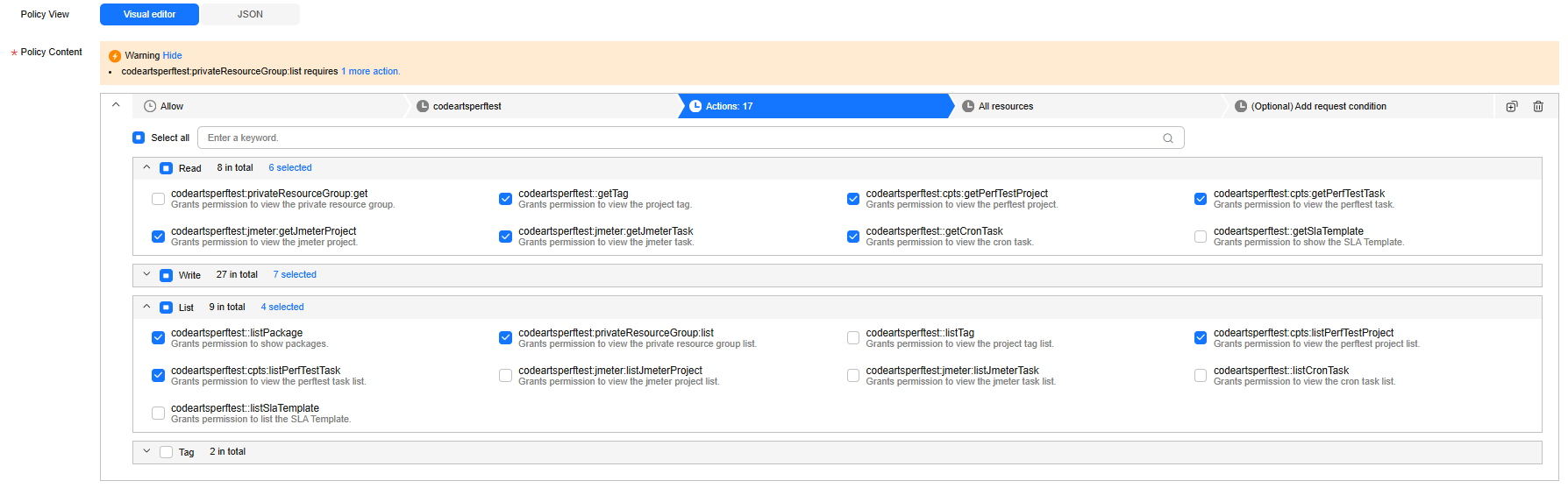Viewport: 1568px width, 488px height.
Task: Click the '9 in total' List count
Action: (x=227, y=307)
